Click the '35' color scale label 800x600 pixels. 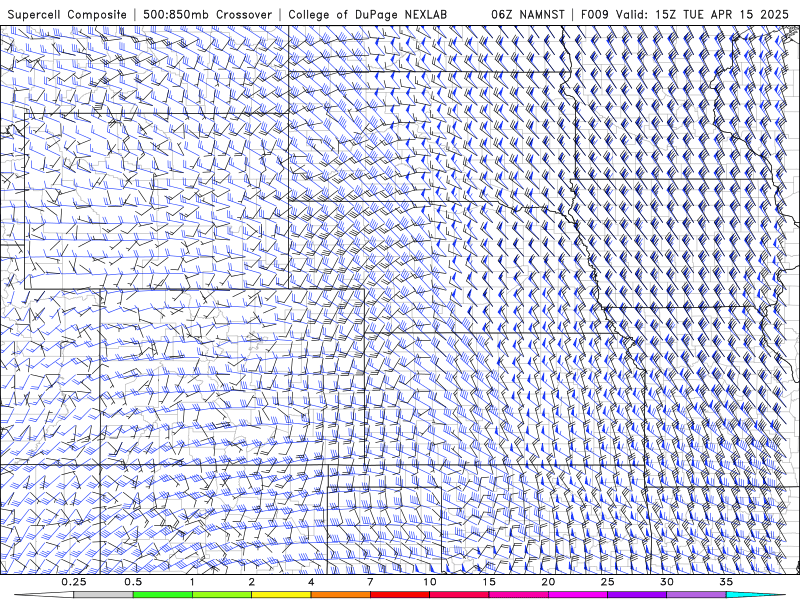coord(726,582)
